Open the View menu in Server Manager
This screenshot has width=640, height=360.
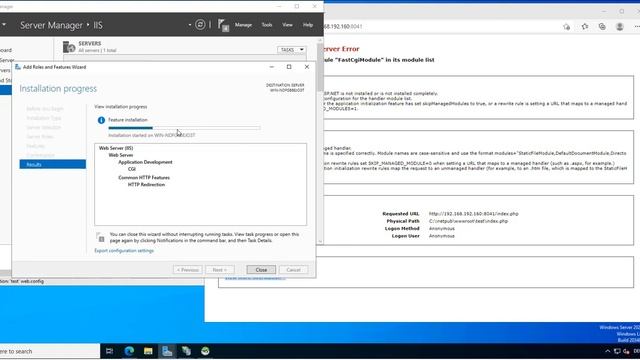pos(287,25)
